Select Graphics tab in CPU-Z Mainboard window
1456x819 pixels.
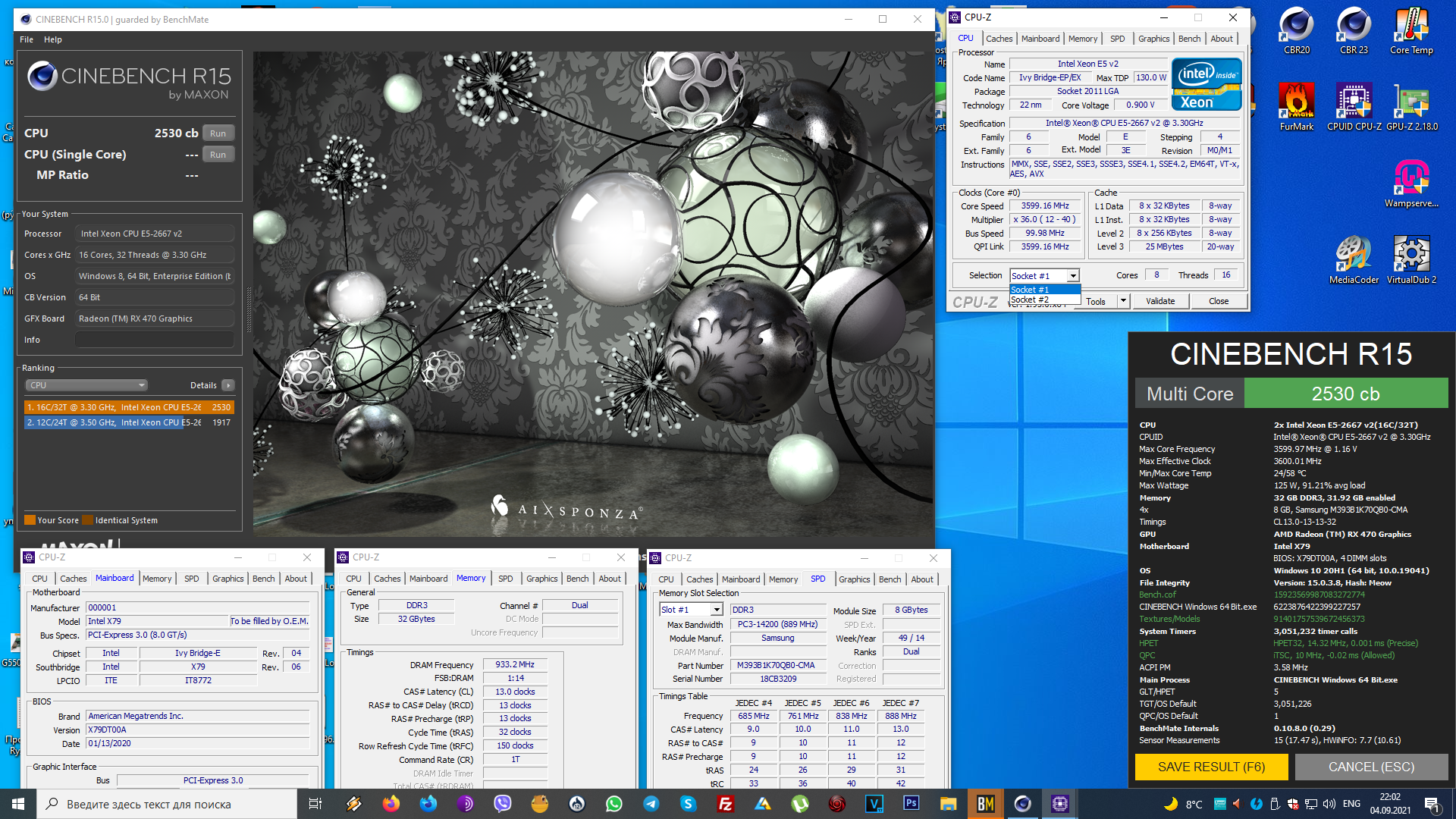(x=227, y=579)
